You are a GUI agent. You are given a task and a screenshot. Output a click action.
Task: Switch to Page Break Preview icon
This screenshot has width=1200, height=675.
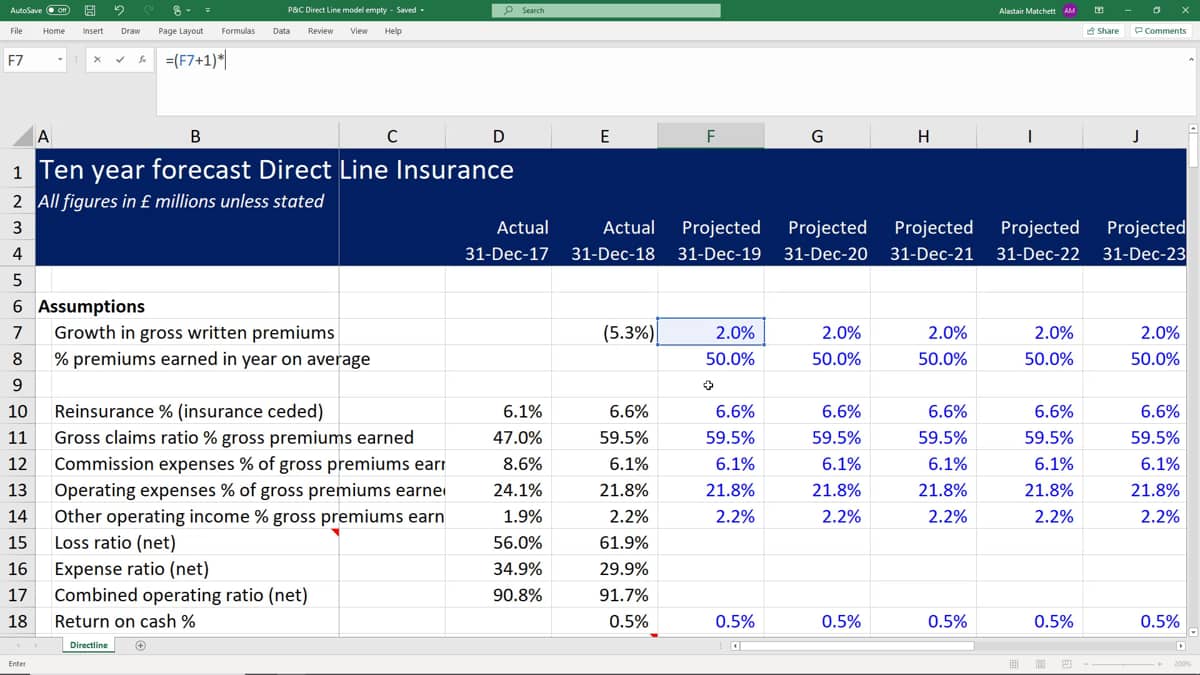(1066, 664)
